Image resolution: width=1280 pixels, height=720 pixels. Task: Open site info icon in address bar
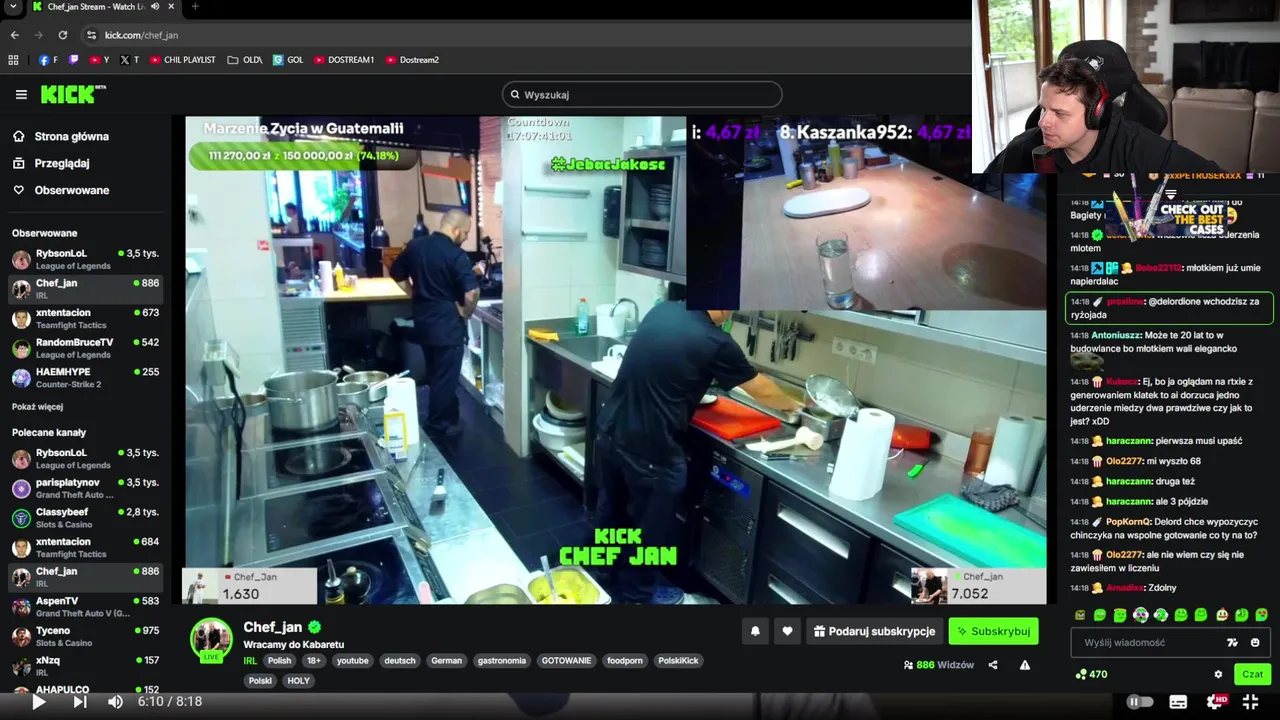click(91, 35)
